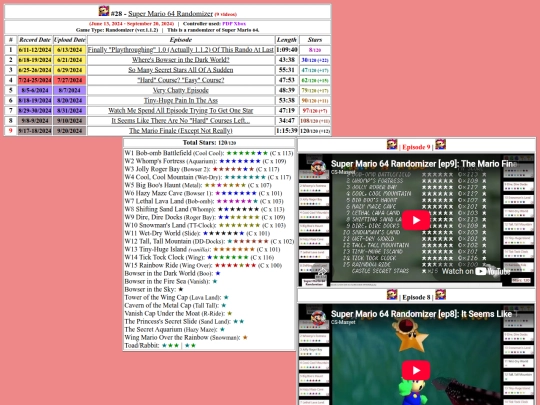
Task: Open Episode 8 video title link
Action: (424, 314)
